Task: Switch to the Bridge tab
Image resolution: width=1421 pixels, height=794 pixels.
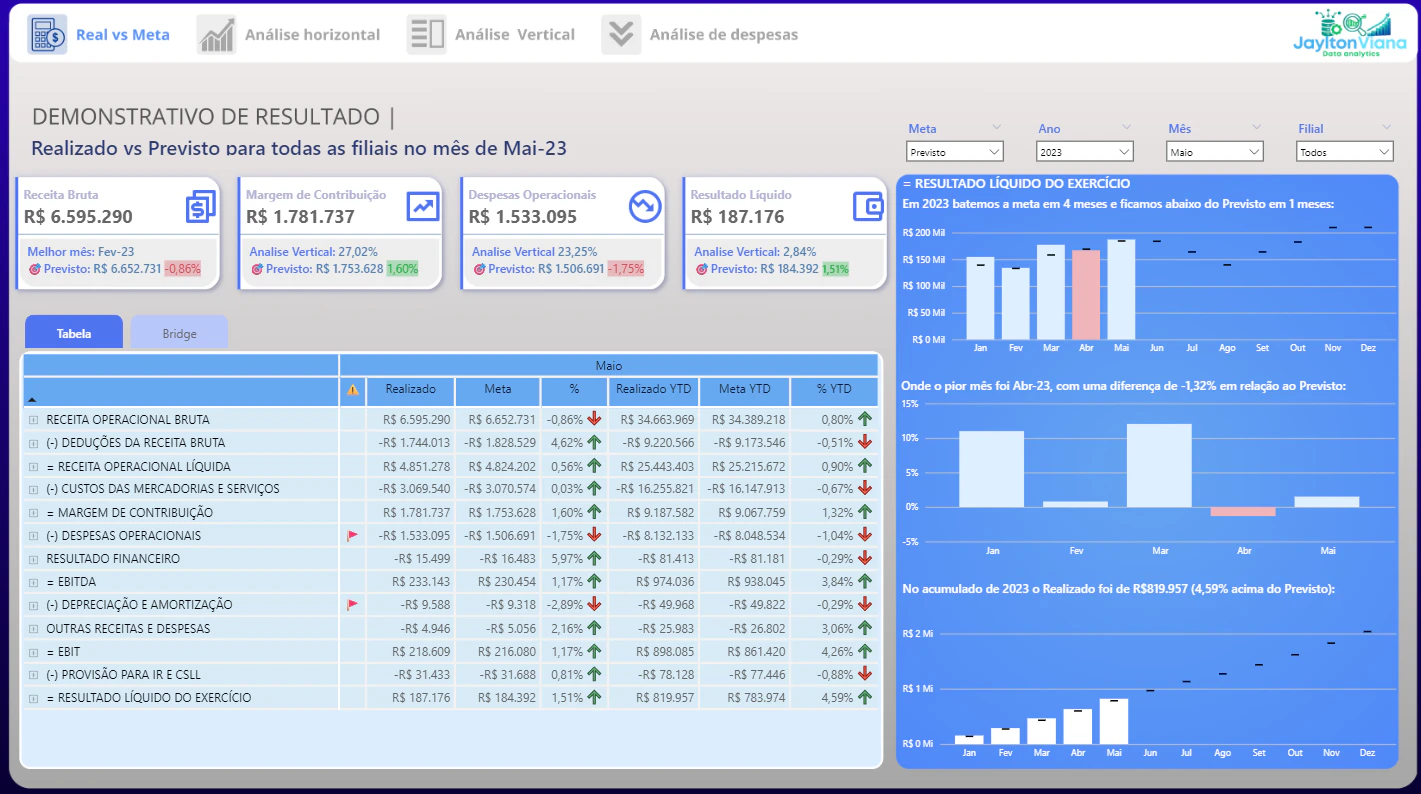Action: click(x=179, y=333)
